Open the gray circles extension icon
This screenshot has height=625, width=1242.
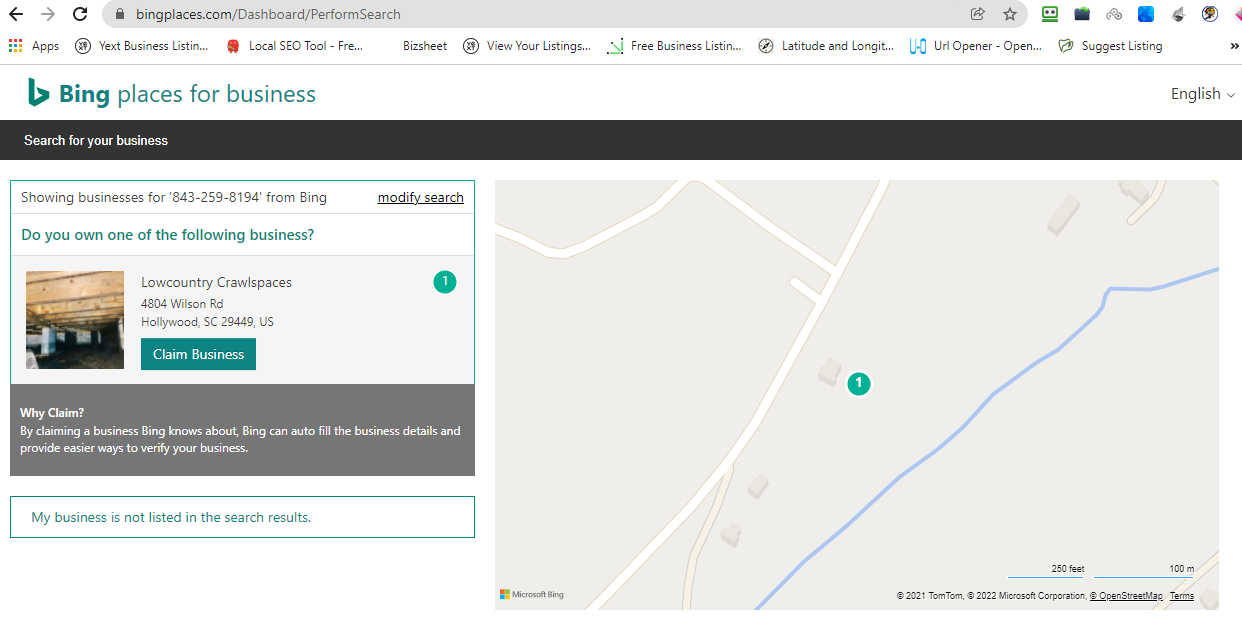(1114, 14)
